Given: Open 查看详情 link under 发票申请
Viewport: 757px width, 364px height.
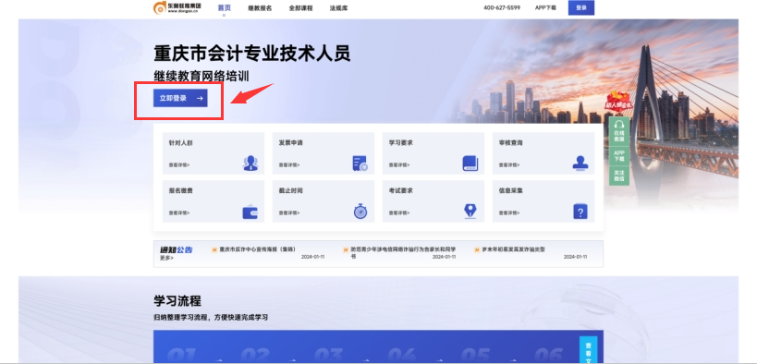Looking at the screenshot, I should [x=289, y=165].
